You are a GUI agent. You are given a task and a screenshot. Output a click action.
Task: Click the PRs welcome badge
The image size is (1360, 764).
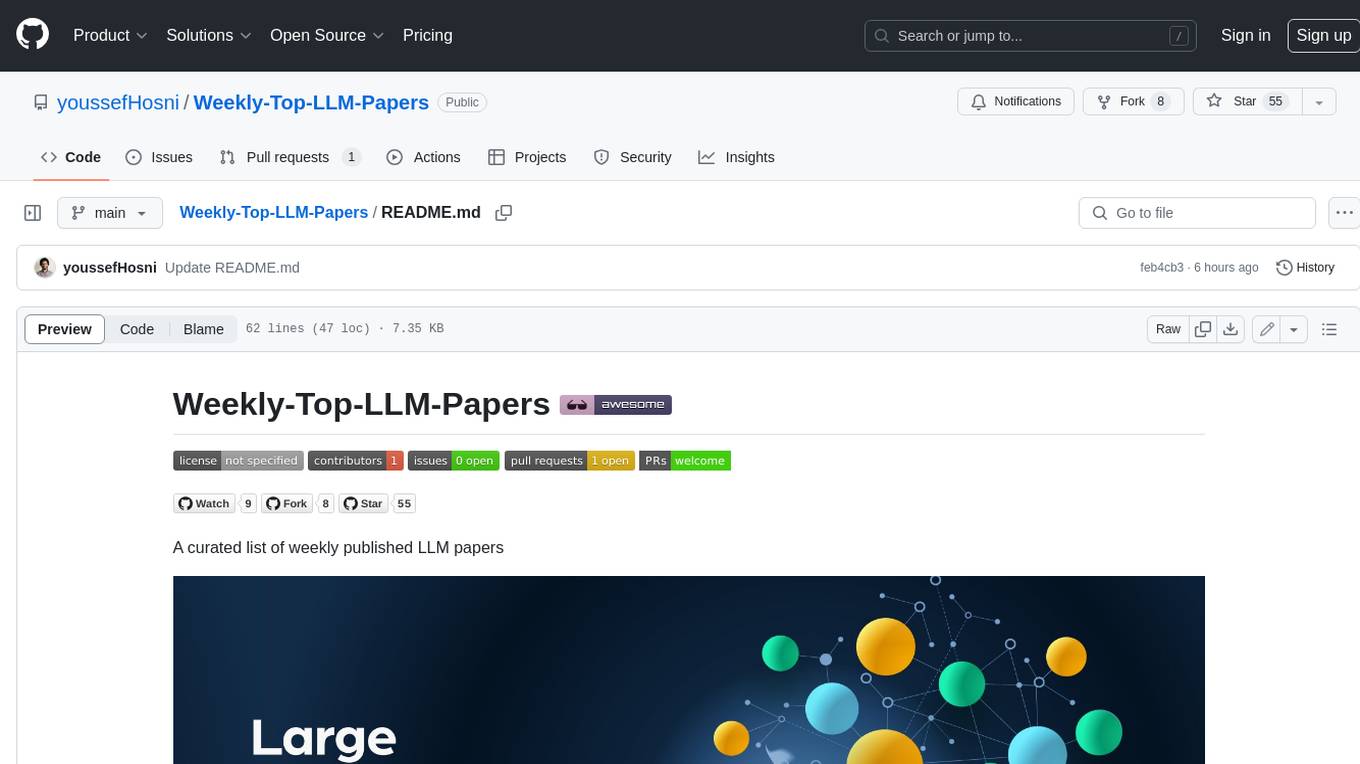coord(685,461)
